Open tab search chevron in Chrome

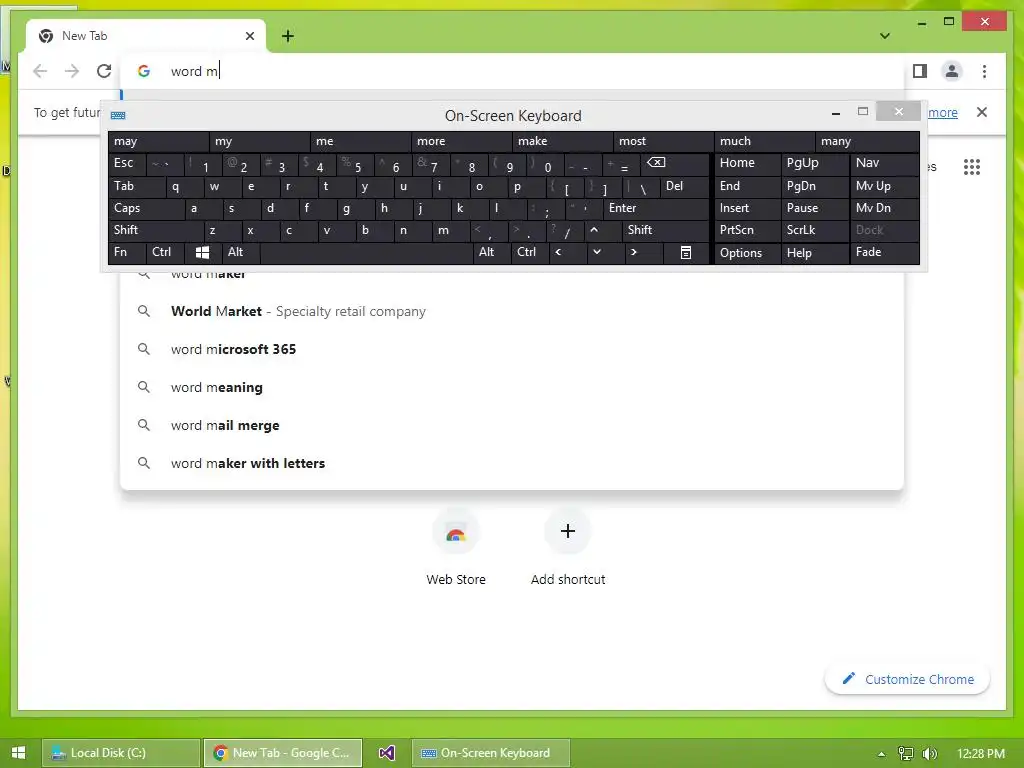click(x=885, y=36)
